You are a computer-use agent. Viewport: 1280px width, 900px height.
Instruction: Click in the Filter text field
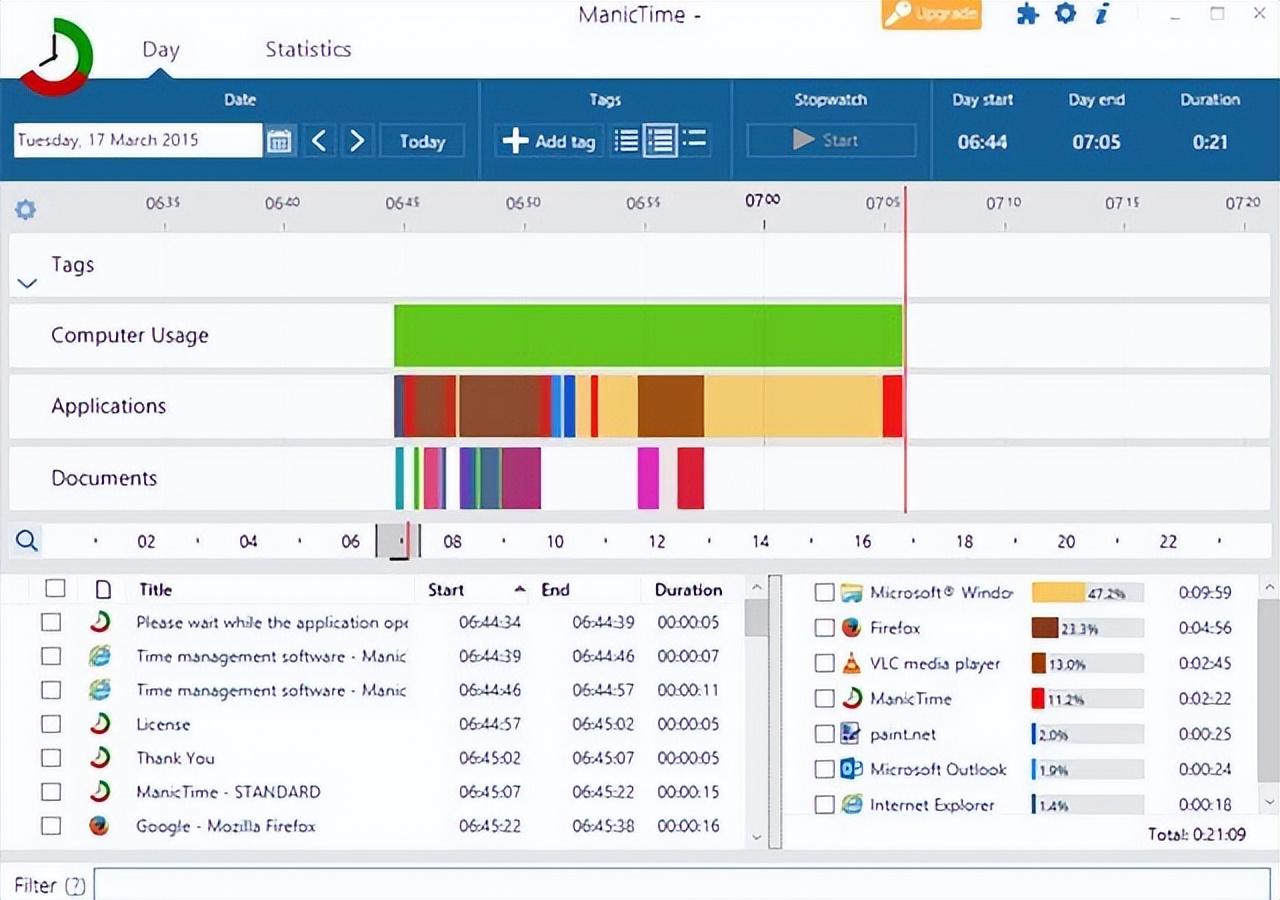pos(682,885)
